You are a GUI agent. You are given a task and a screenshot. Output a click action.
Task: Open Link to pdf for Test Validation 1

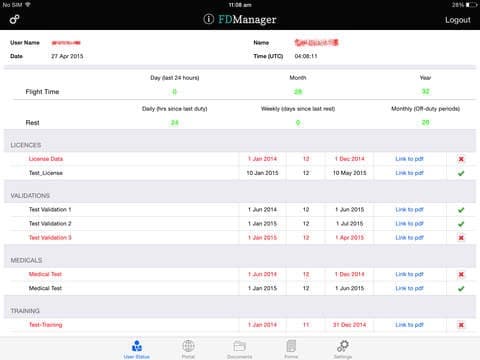(x=409, y=210)
